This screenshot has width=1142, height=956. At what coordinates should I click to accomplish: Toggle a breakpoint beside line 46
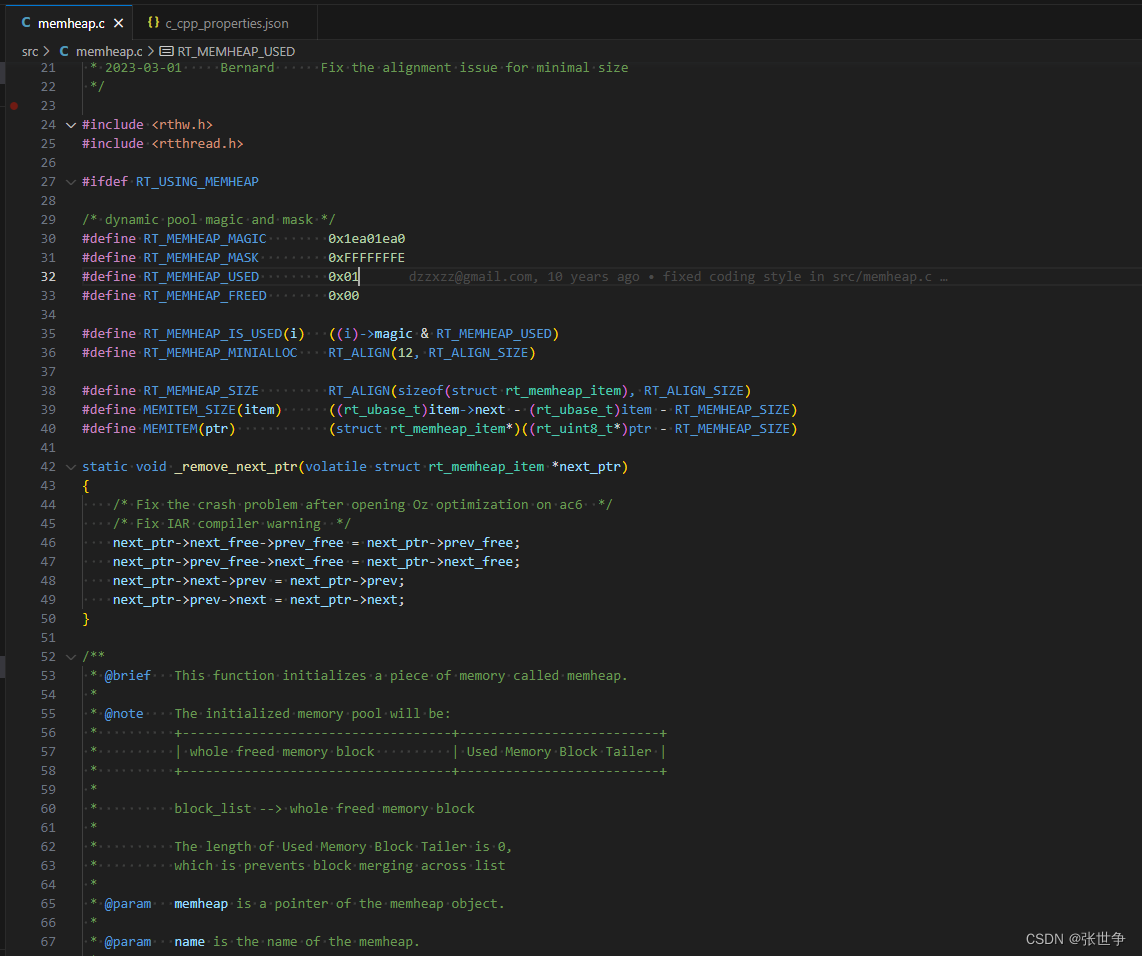12,542
